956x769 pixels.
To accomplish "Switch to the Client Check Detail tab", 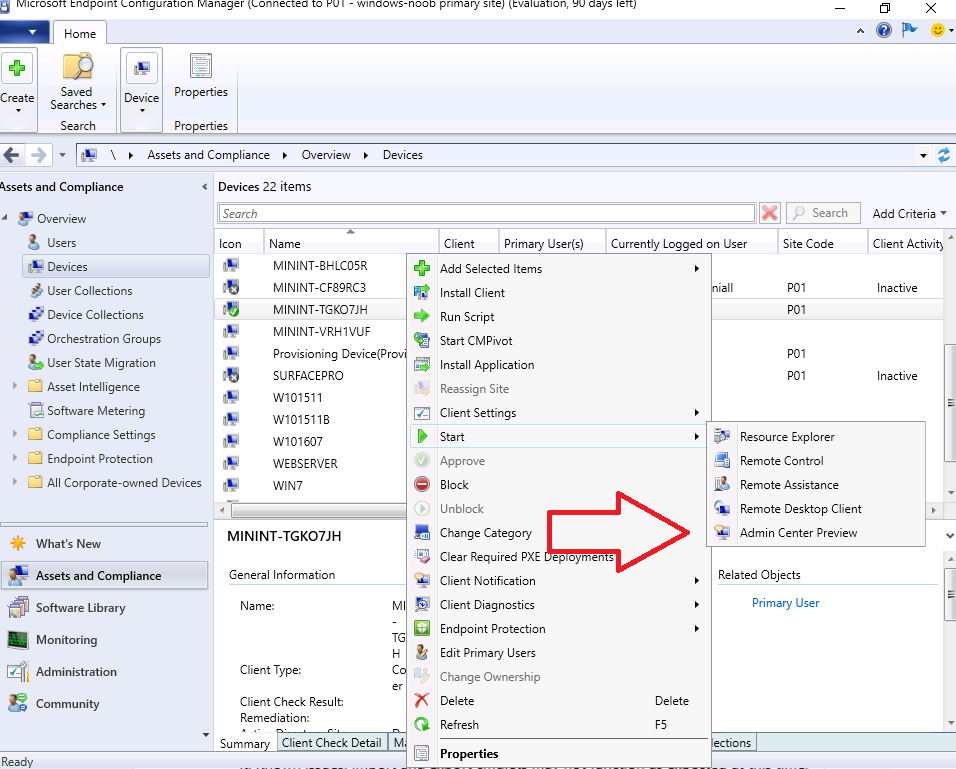I will [x=332, y=743].
